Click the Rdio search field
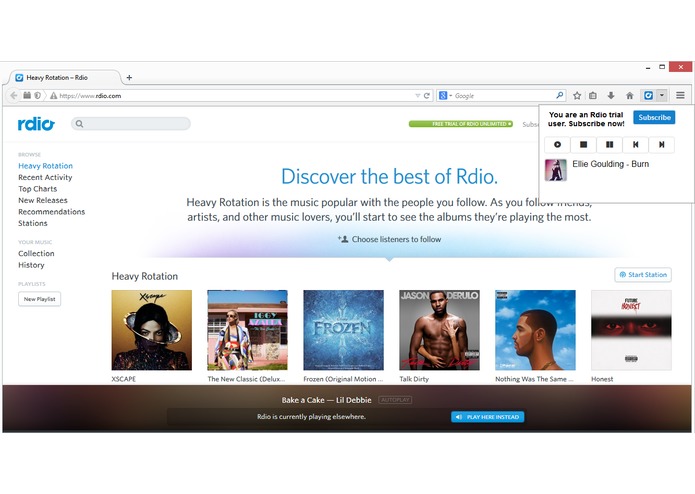695x494 pixels. point(131,124)
